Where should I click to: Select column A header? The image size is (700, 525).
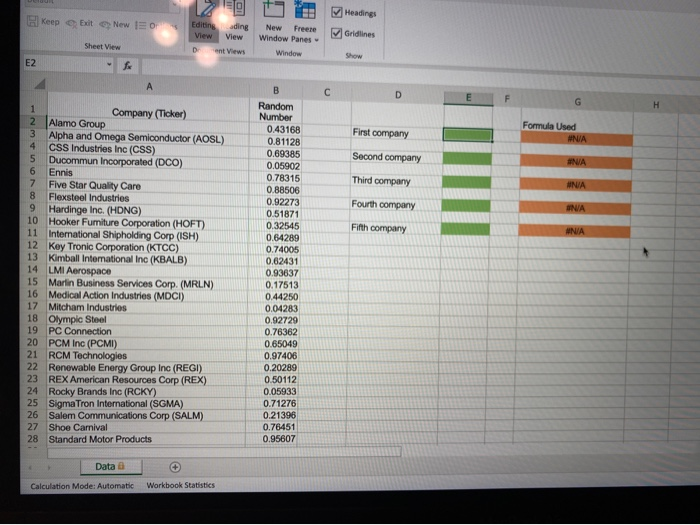(149, 87)
